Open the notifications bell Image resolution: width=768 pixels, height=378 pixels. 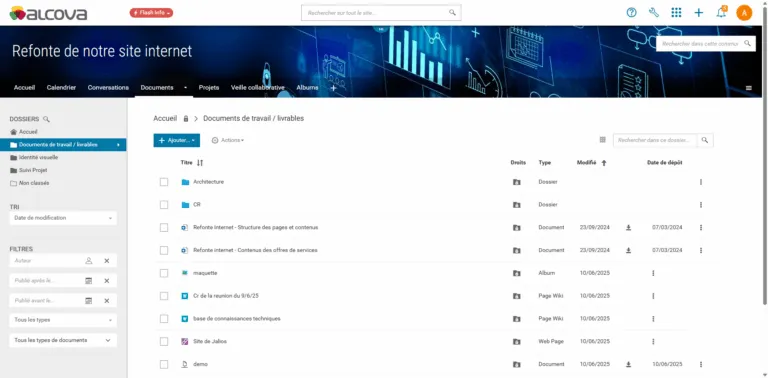tap(721, 13)
